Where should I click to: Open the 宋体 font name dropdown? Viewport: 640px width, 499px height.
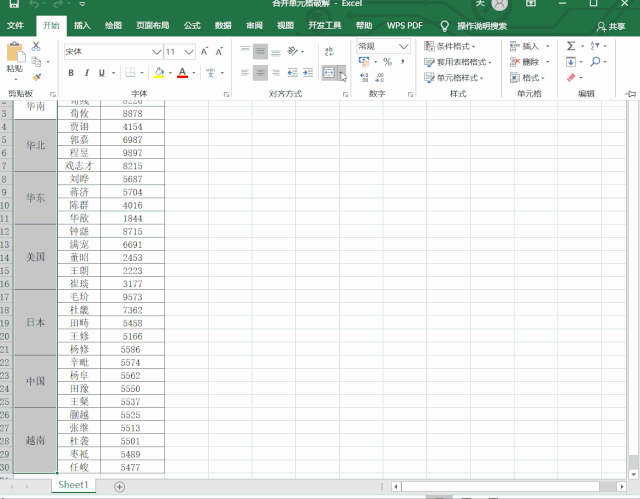(157, 52)
